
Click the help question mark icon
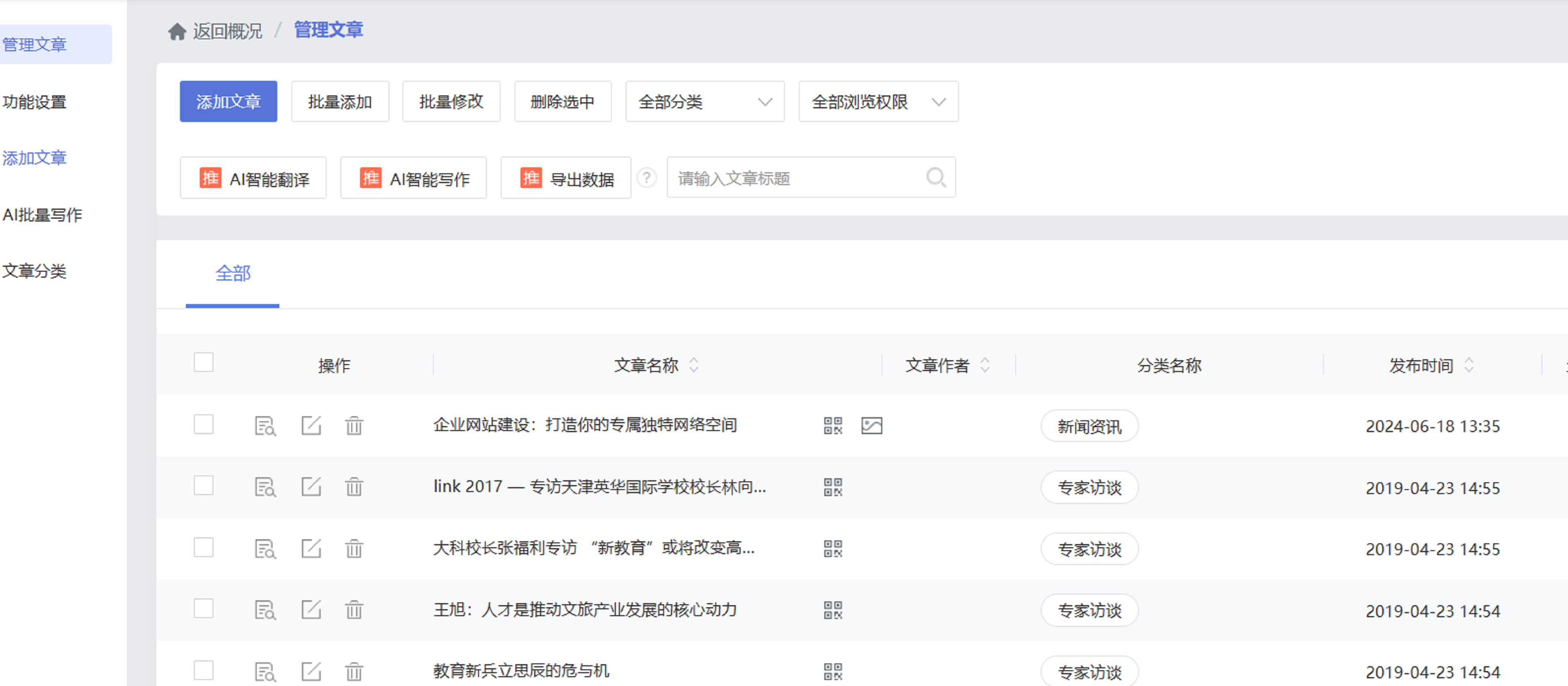[x=647, y=178]
